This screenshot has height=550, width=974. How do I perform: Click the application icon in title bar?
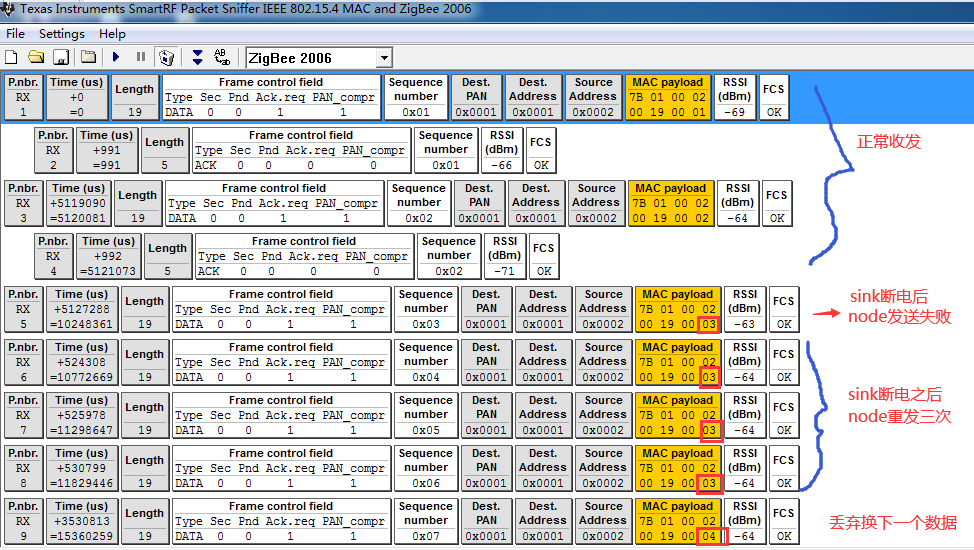coord(7,9)
